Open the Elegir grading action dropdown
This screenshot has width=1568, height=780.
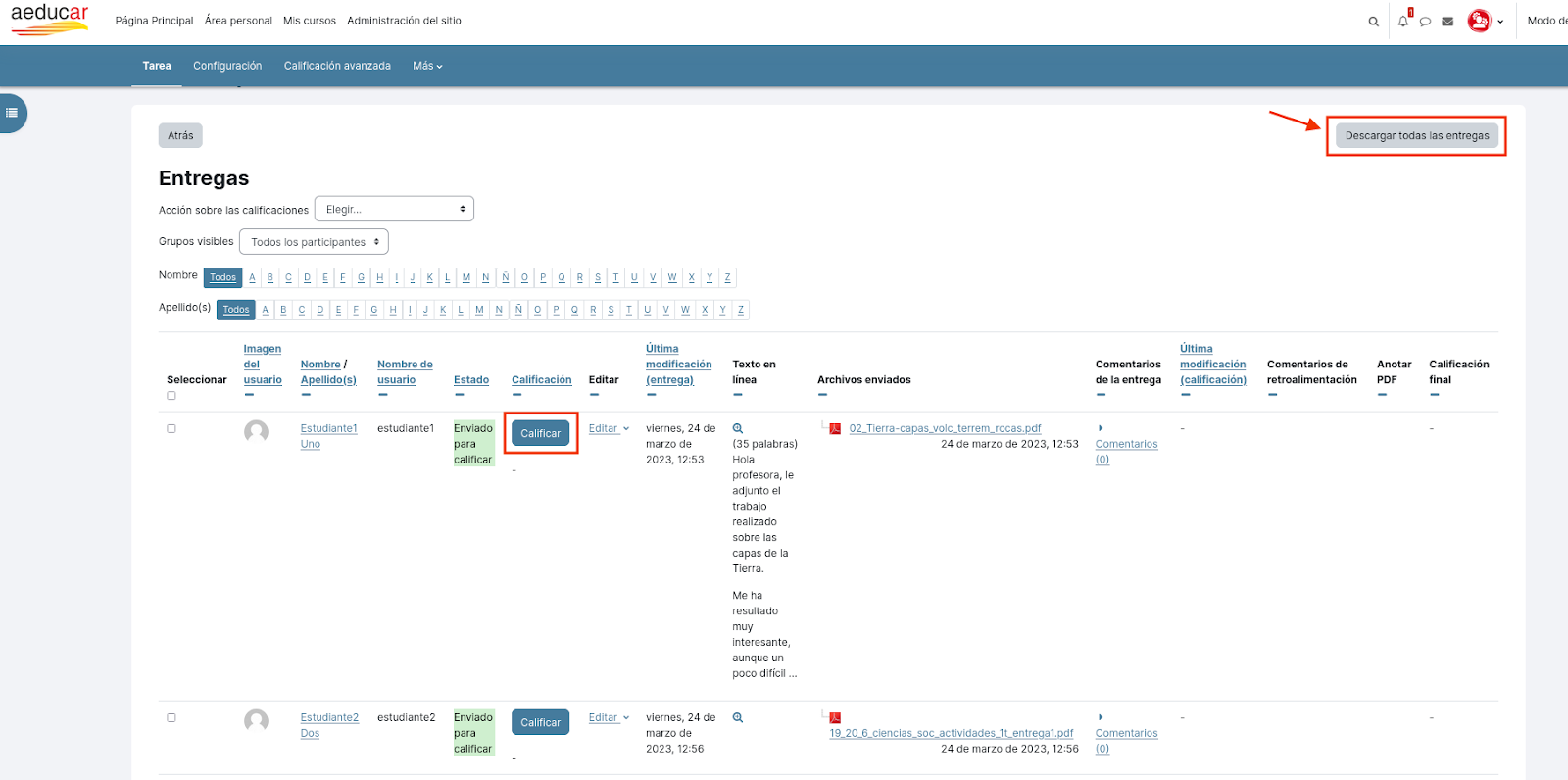pos(394,209)
